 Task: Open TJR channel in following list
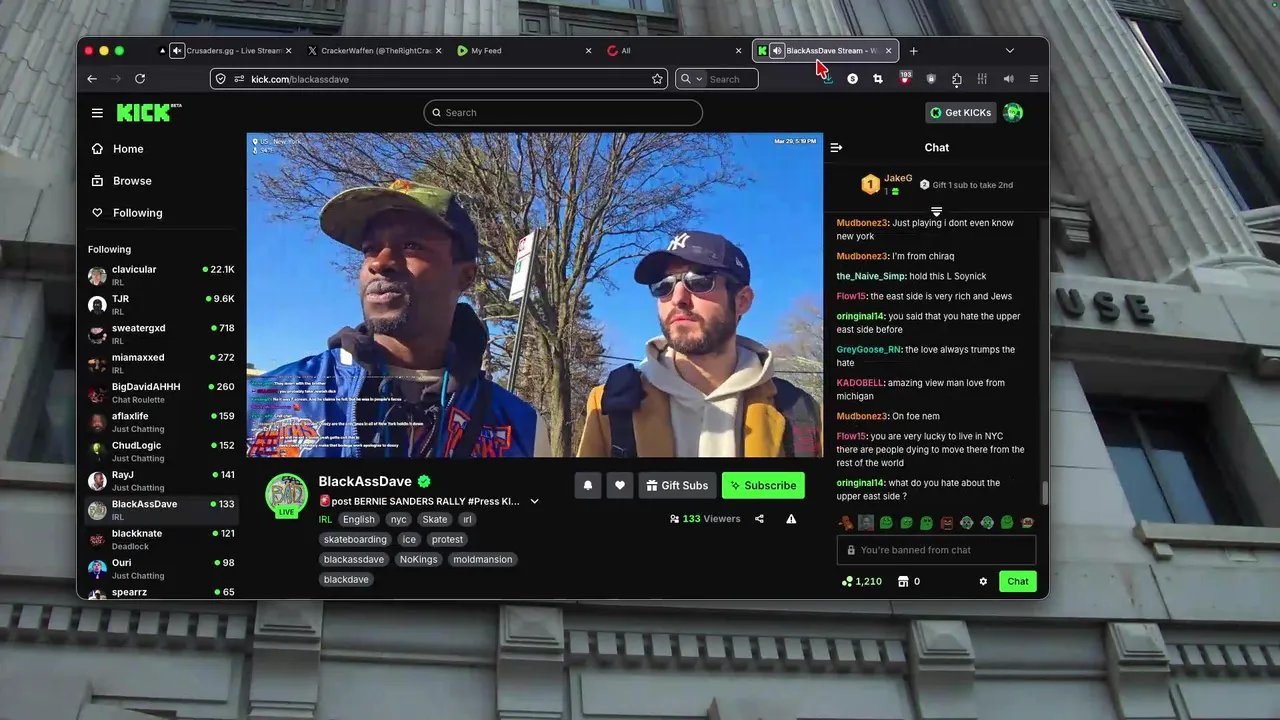(161, 304)
